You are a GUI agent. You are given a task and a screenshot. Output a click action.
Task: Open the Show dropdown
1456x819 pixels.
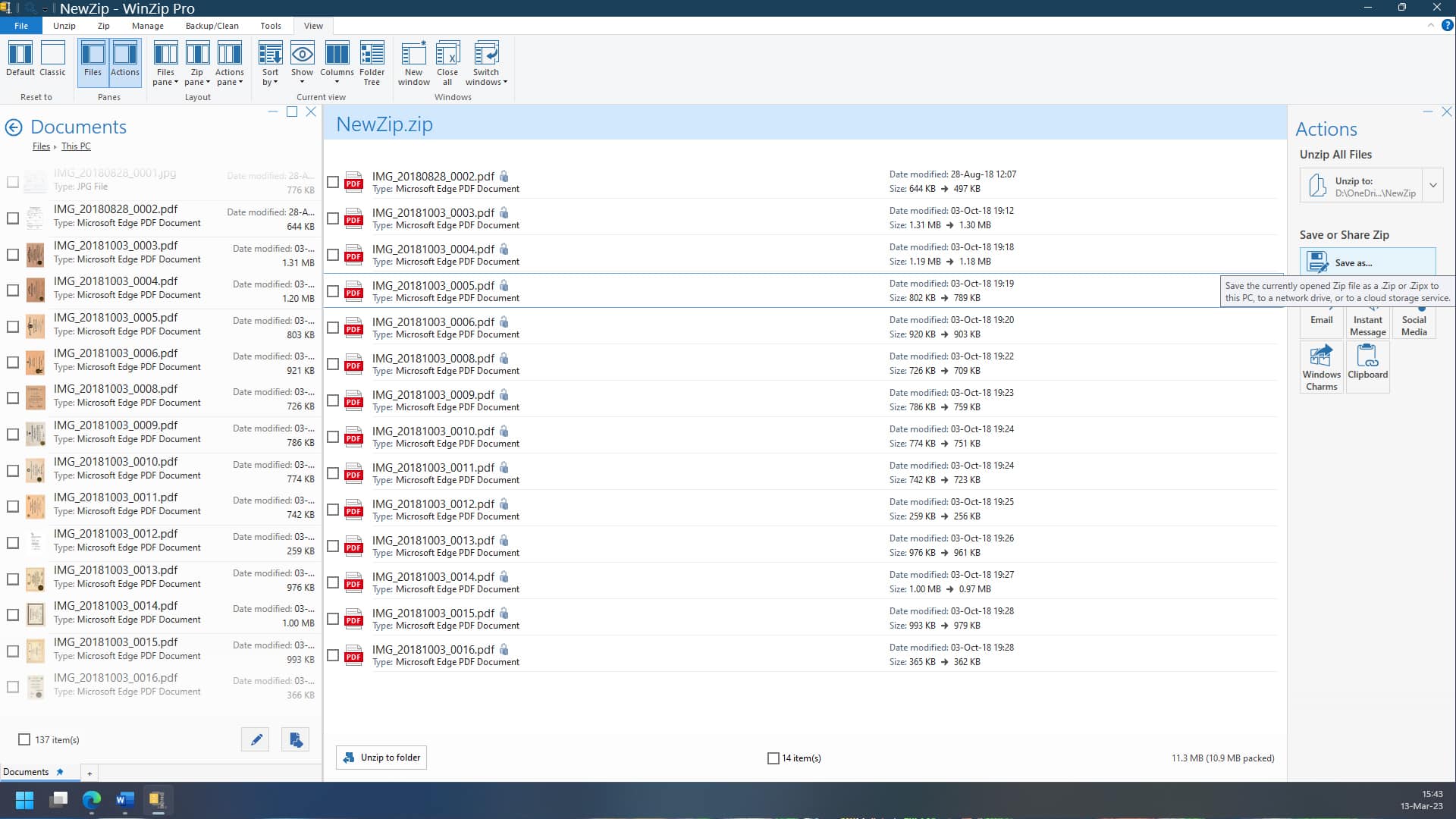(x=302, y=63)
